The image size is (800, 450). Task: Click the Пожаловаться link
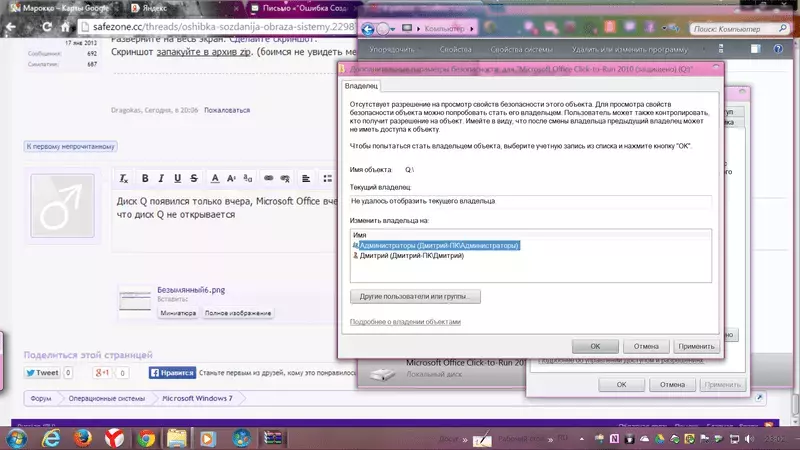click(227, 110)
